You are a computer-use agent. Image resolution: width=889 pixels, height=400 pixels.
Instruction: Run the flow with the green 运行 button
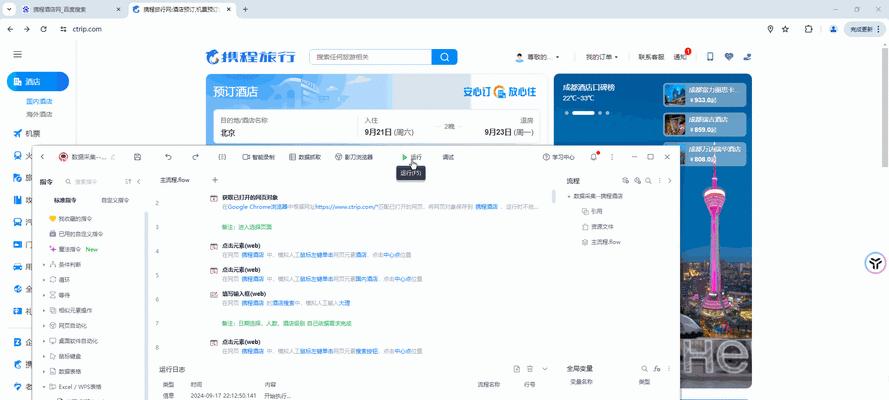pos(412,157)
